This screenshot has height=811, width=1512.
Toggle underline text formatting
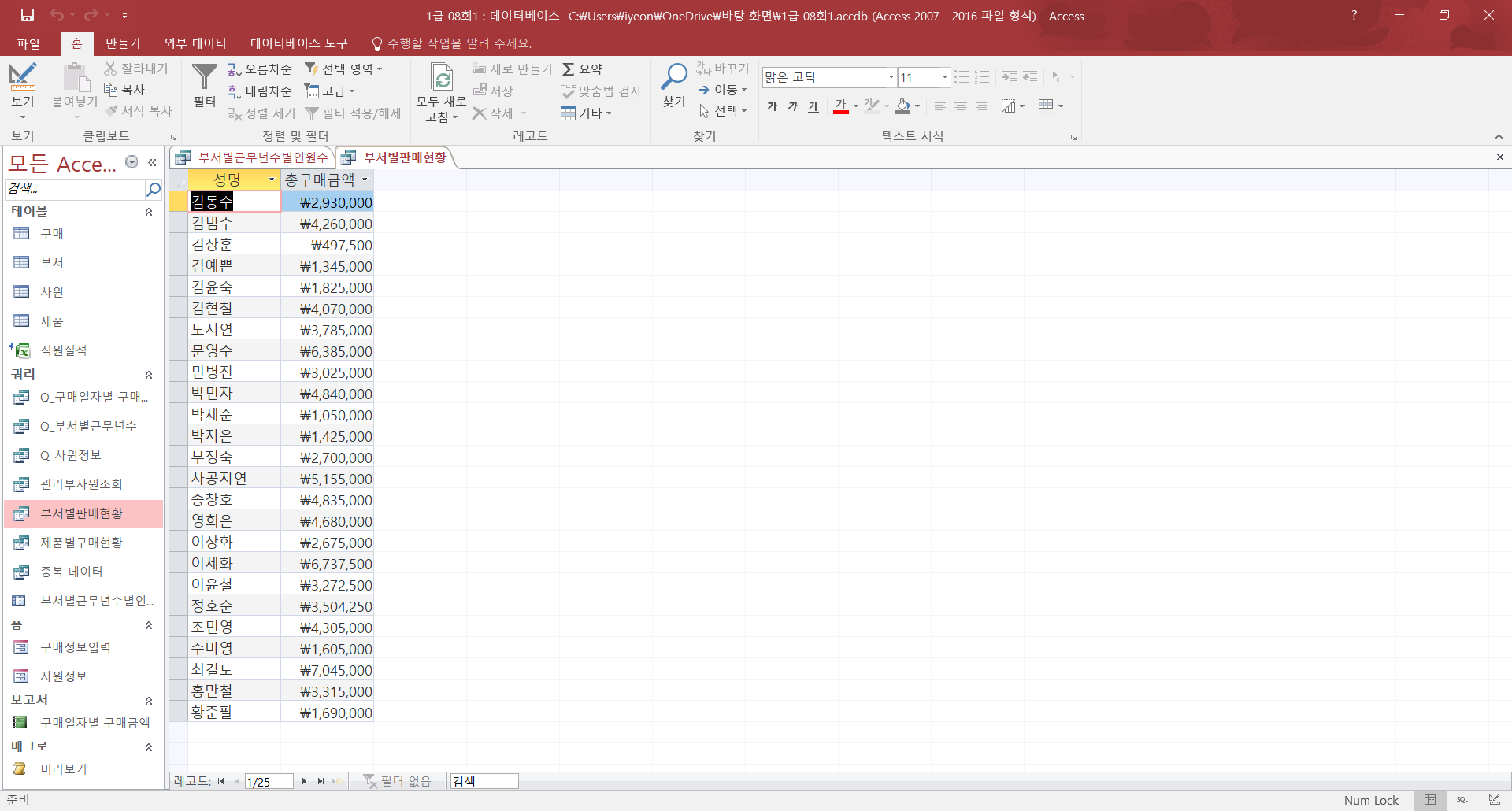coord(813,106)
